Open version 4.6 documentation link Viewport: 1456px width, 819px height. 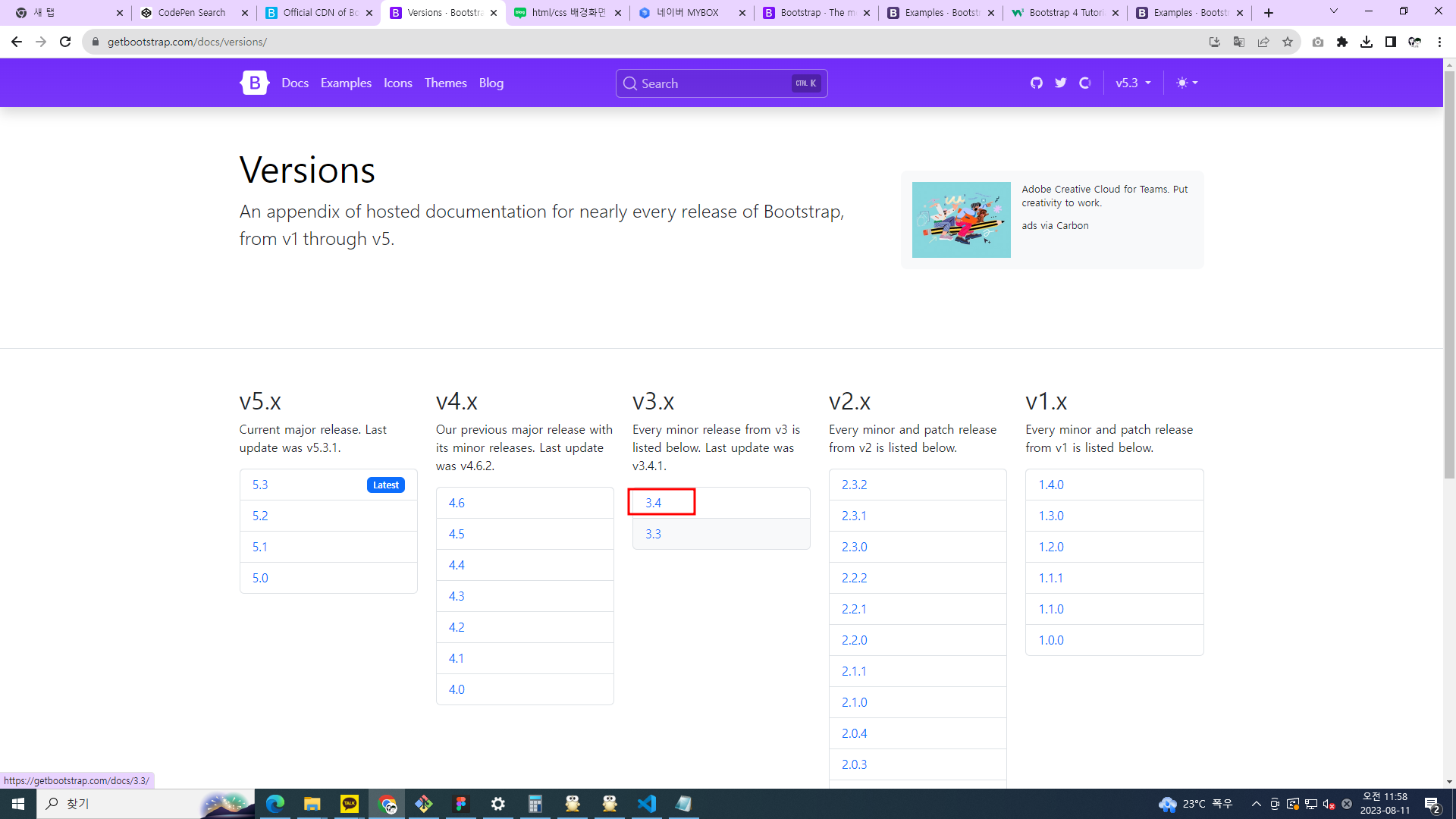point(457,503)
